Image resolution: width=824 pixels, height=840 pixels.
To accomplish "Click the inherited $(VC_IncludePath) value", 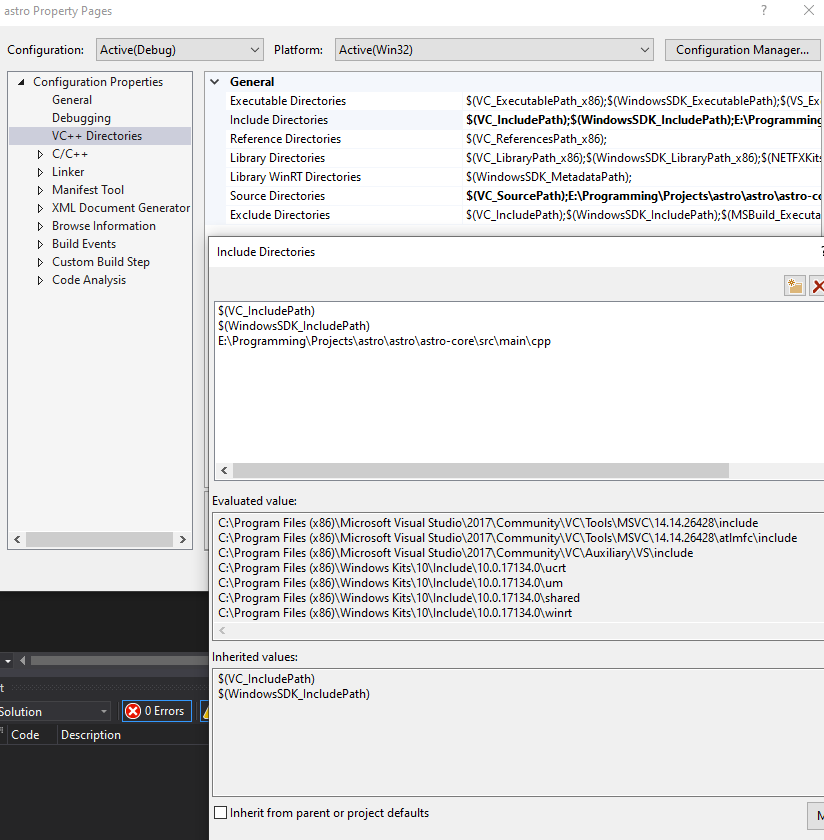I will [266, 679].
